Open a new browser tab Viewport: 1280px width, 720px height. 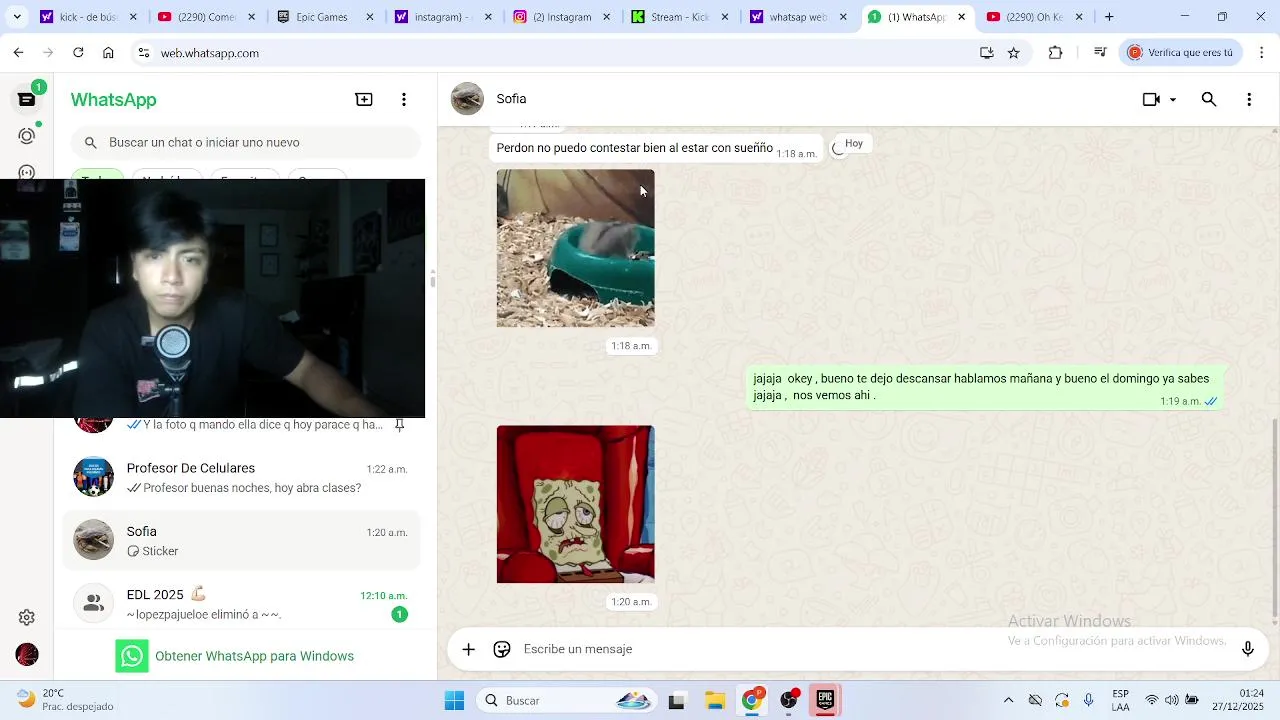(x=1109, y=17)
